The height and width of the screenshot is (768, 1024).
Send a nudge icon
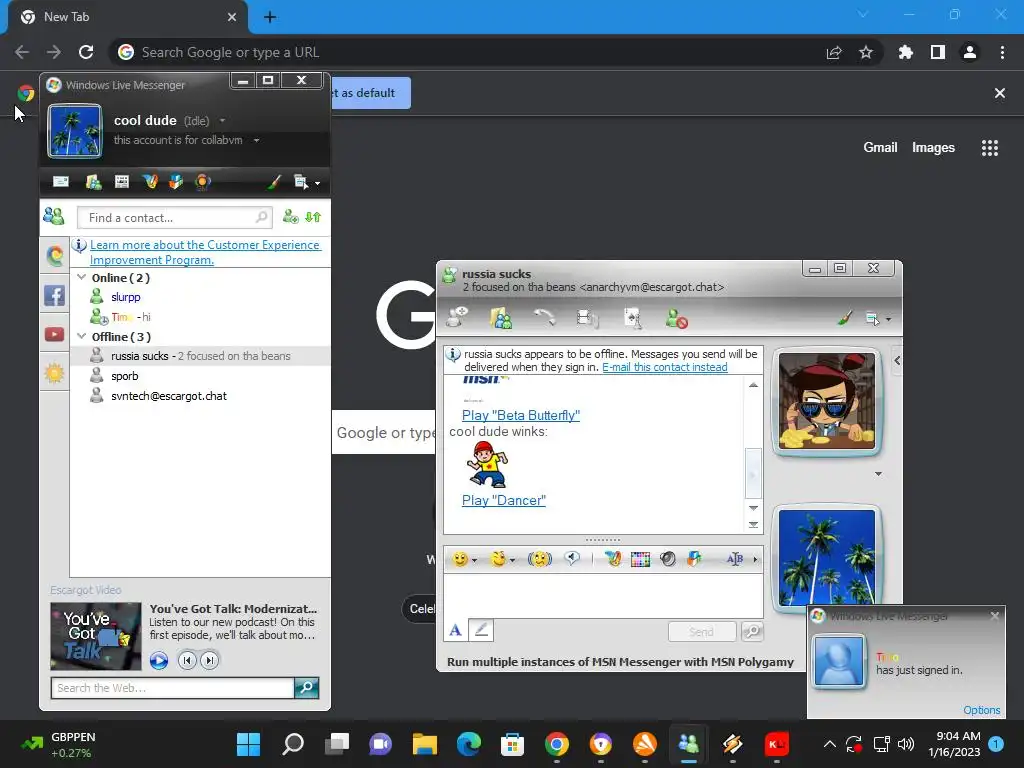coord(540,559)
